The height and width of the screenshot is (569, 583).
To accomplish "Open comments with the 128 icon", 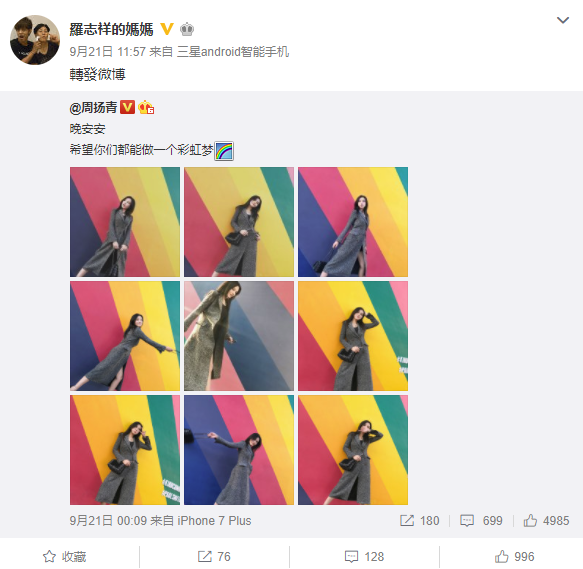I will point(364,556).
